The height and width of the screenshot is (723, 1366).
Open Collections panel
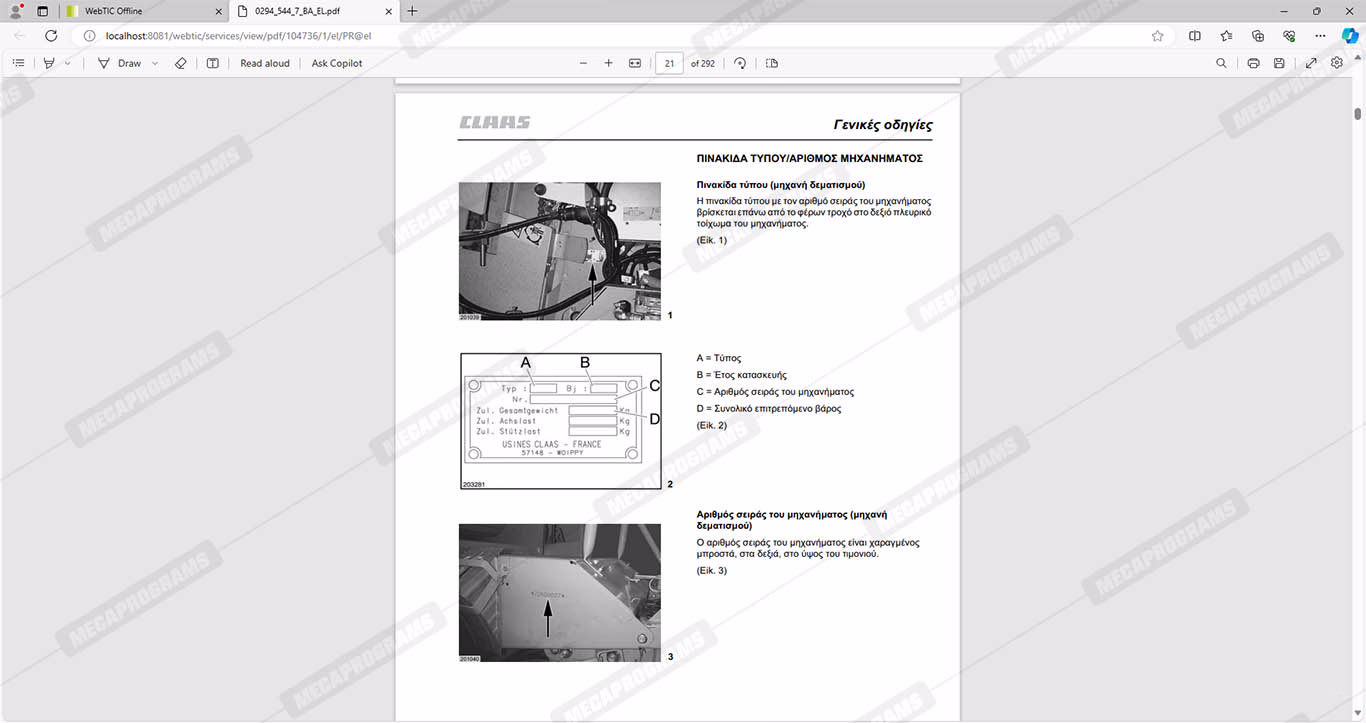click(1258, 36)
